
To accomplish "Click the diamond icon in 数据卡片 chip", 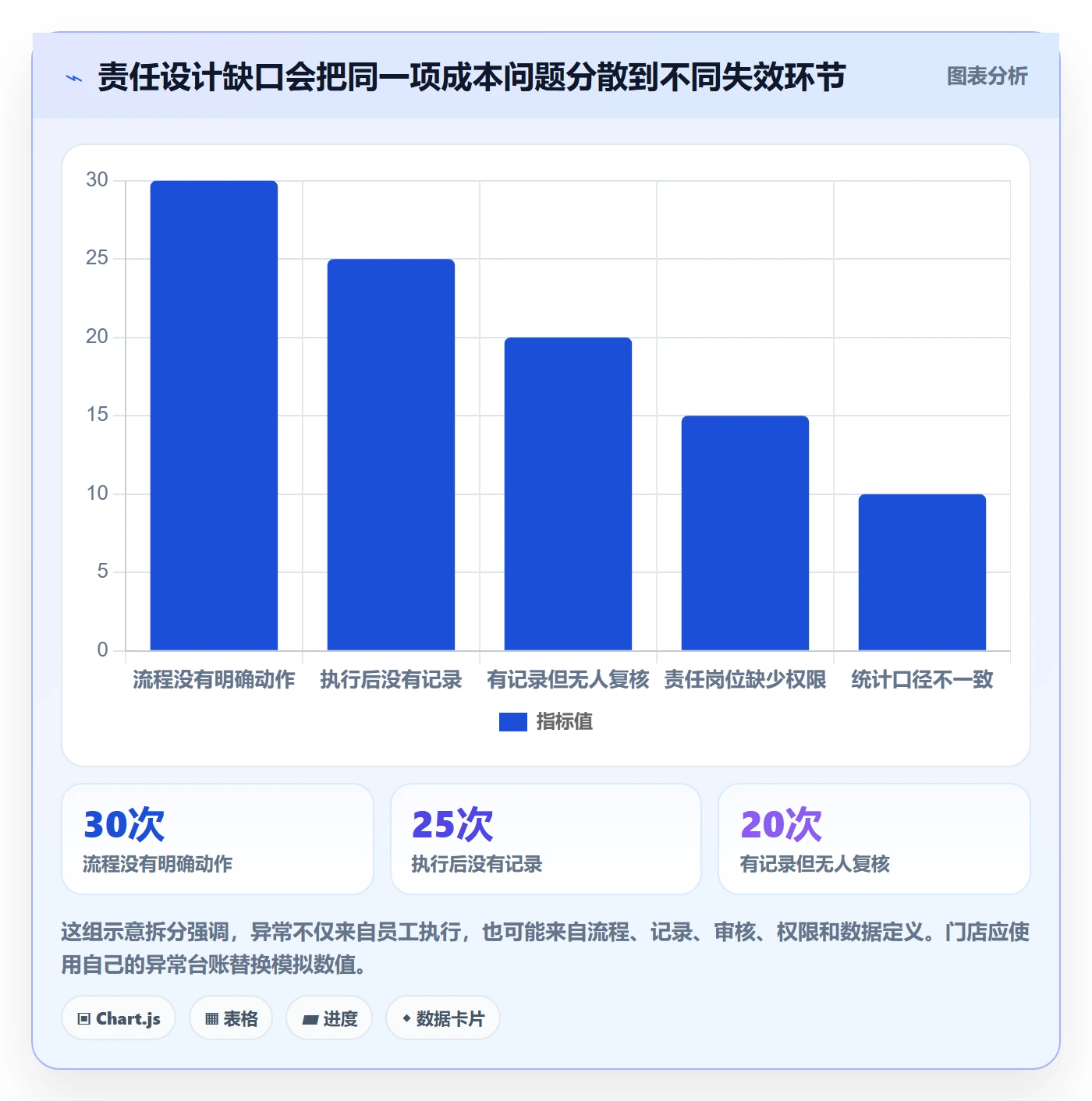I will pos(406,1018).
